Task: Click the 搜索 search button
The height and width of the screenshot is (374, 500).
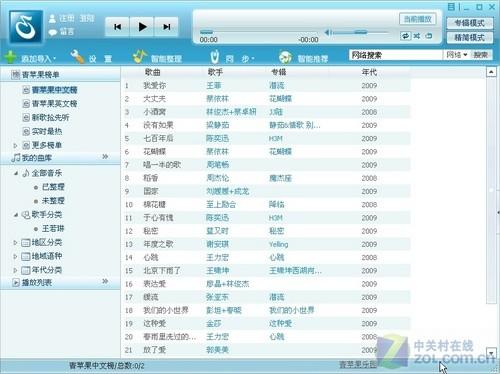Action: tap(481, 55)
